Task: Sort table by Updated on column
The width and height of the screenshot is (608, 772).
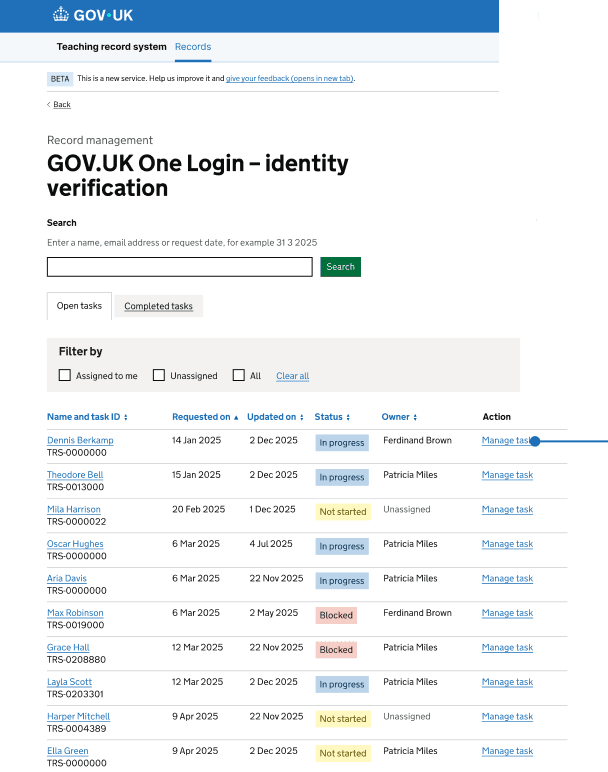Action: (x=275, y=417)
